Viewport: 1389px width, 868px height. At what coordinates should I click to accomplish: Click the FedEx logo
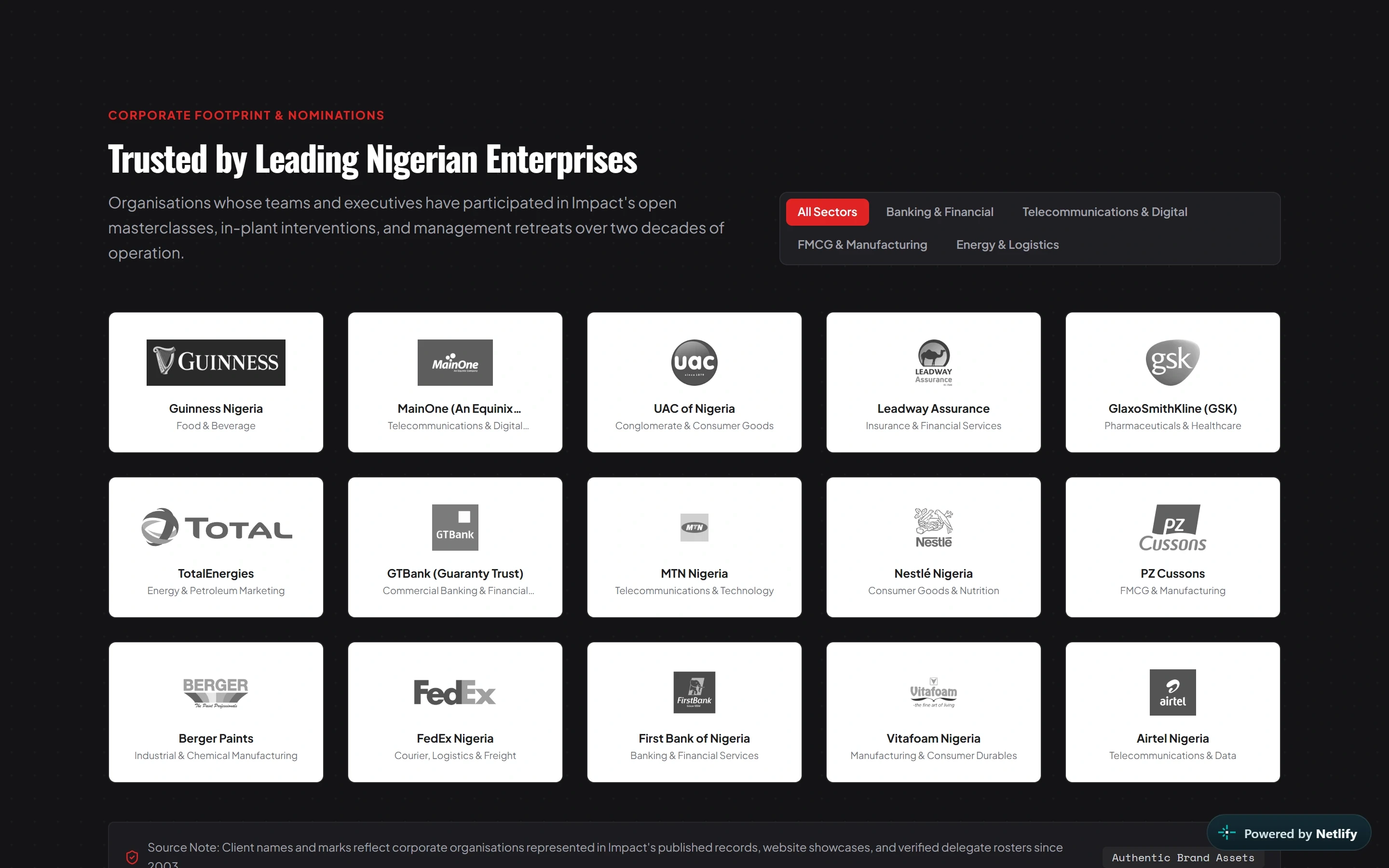(455, 692)
